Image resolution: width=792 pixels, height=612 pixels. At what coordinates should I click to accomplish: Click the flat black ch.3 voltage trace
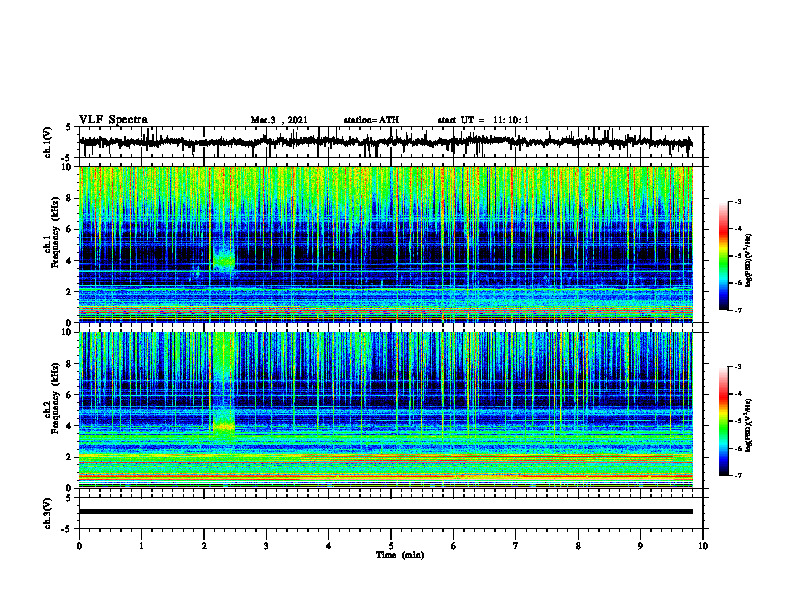click(x=385, y=512)
